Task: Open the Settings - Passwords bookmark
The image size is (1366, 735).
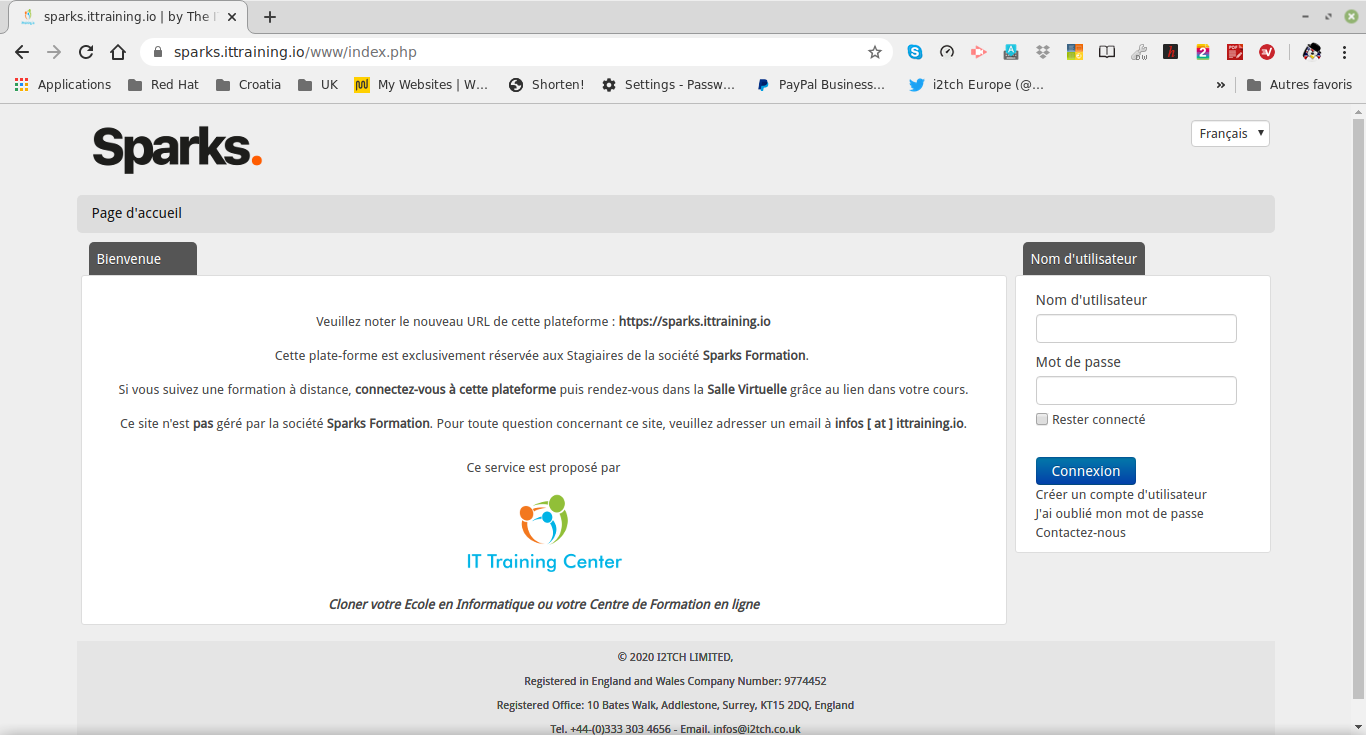Action: (x=668, y=85)
